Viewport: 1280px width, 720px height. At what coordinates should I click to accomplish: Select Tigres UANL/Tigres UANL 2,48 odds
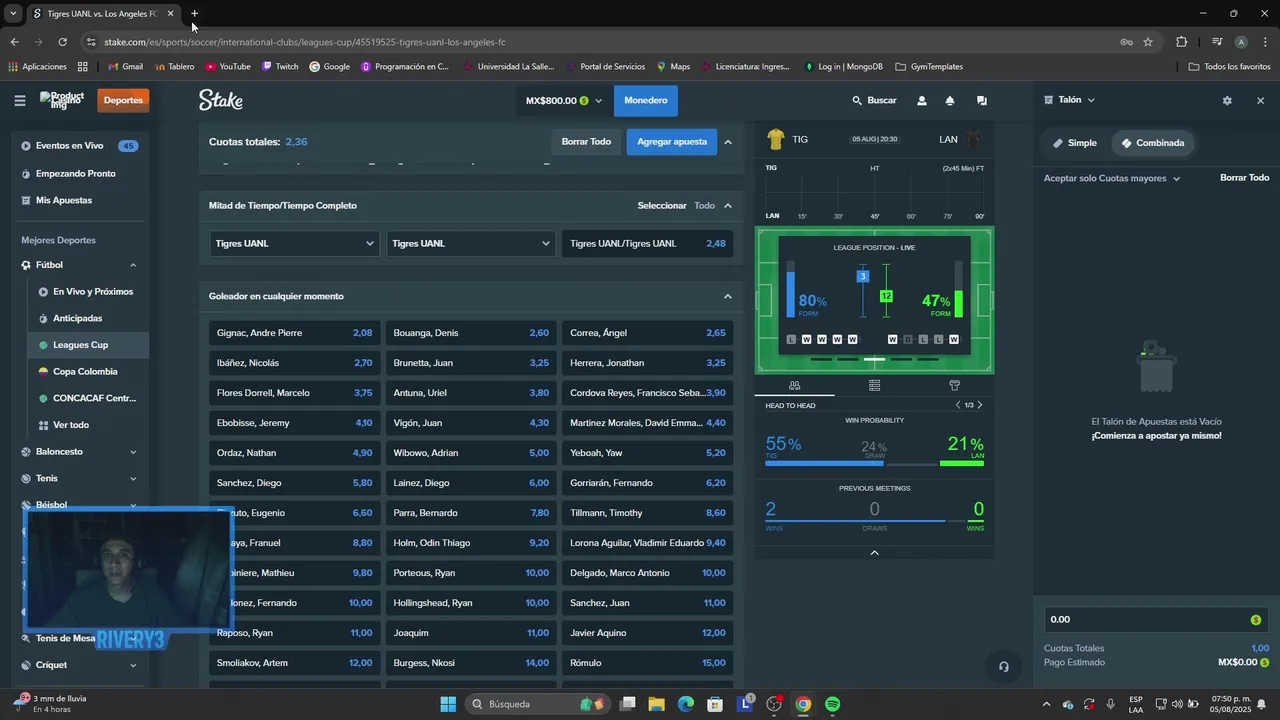pyautogui.click(x=647, y=243)
